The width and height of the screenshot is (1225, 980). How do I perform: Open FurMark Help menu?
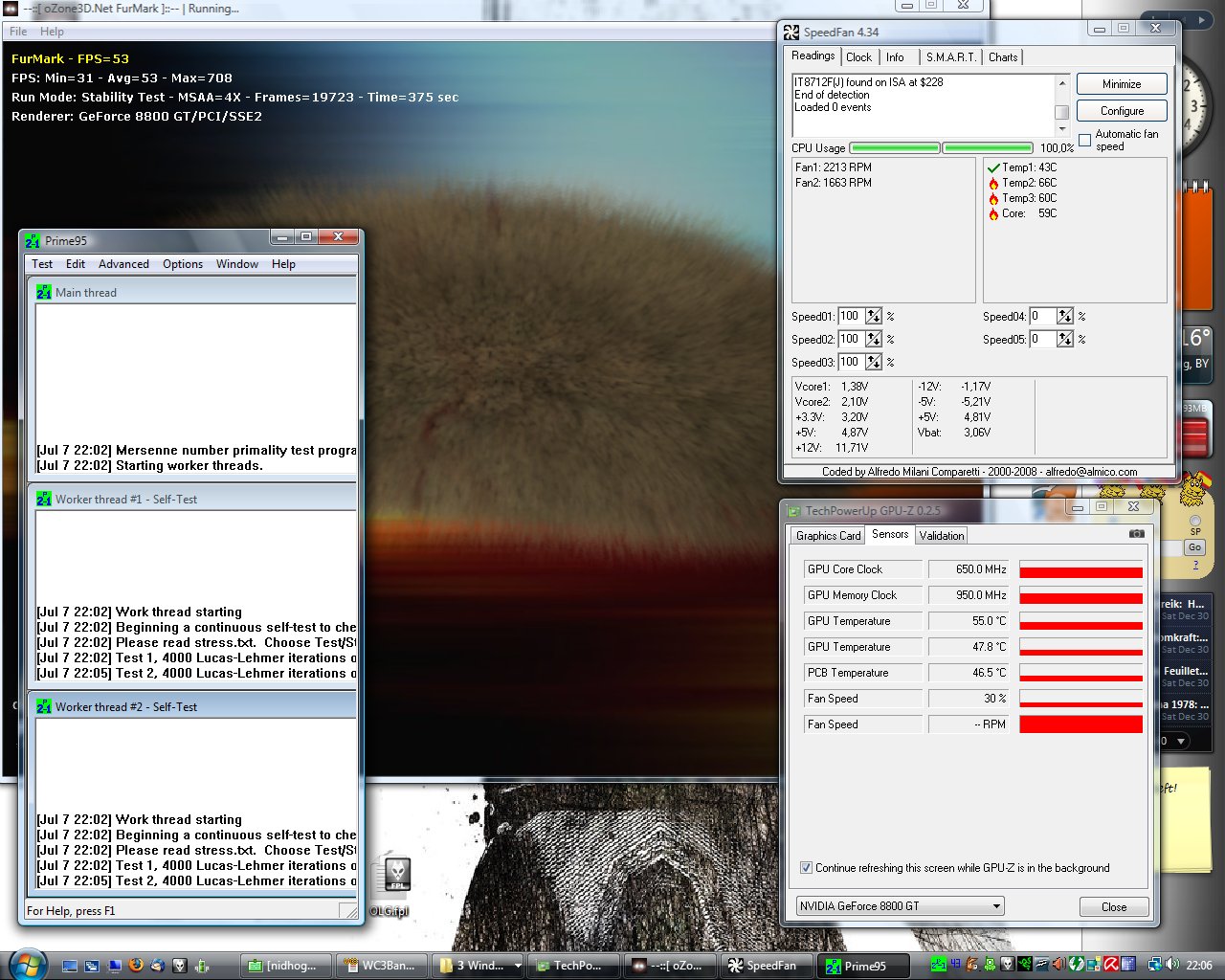[x=52, y=32]
